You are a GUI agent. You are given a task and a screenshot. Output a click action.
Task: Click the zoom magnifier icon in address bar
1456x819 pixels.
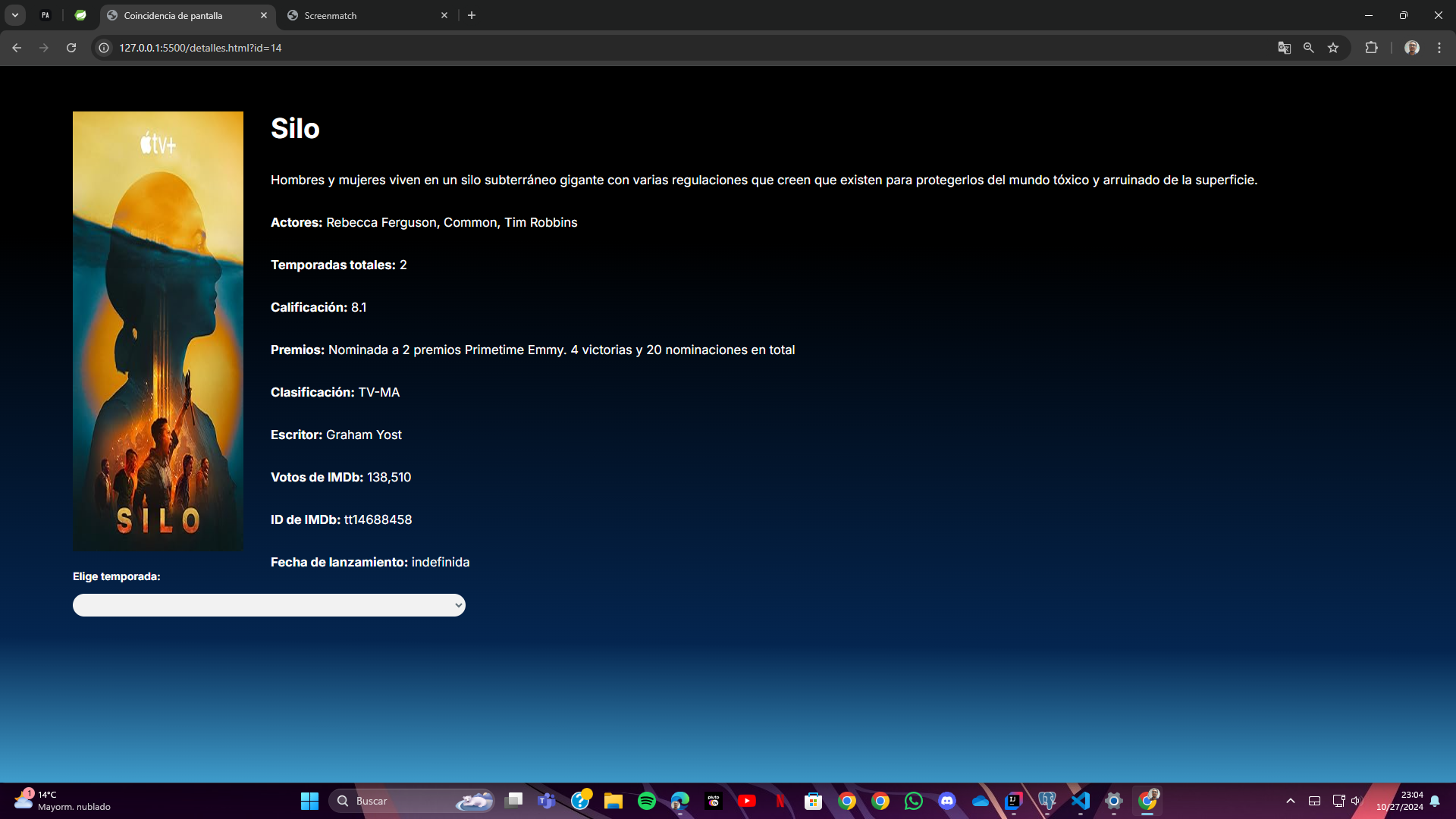1308,48
